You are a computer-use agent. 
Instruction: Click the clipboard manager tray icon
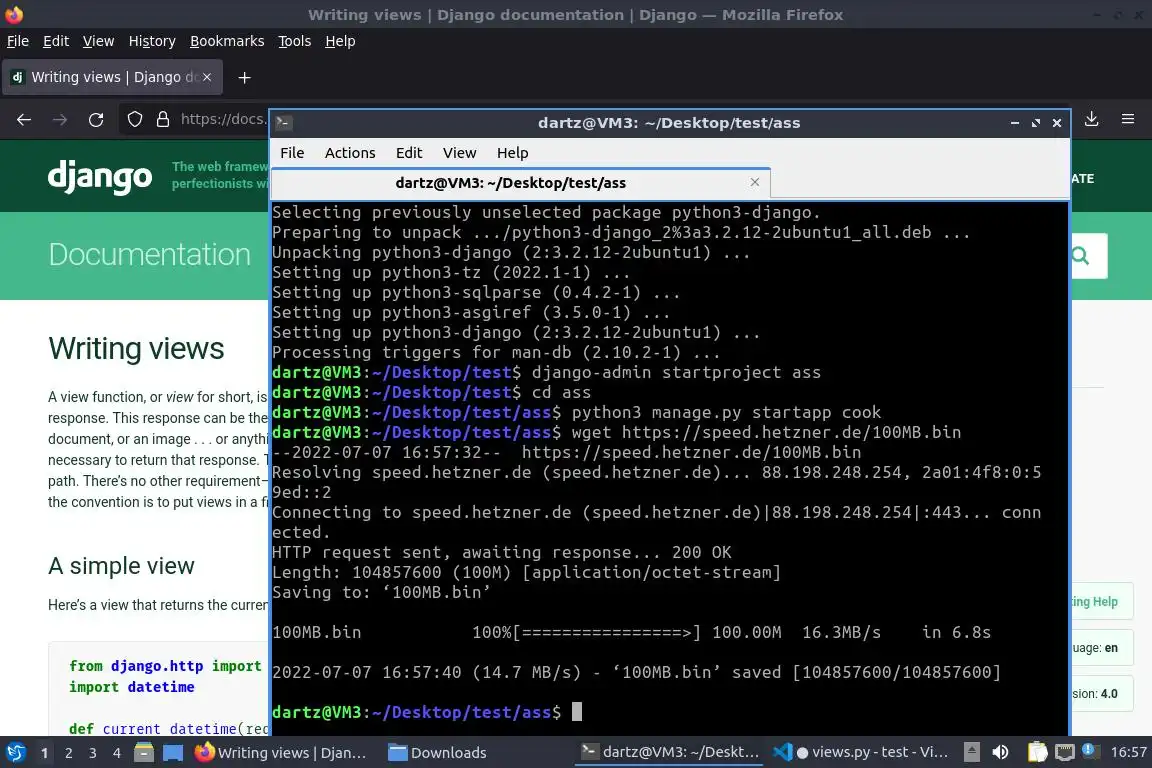(x=1037, y=752)
